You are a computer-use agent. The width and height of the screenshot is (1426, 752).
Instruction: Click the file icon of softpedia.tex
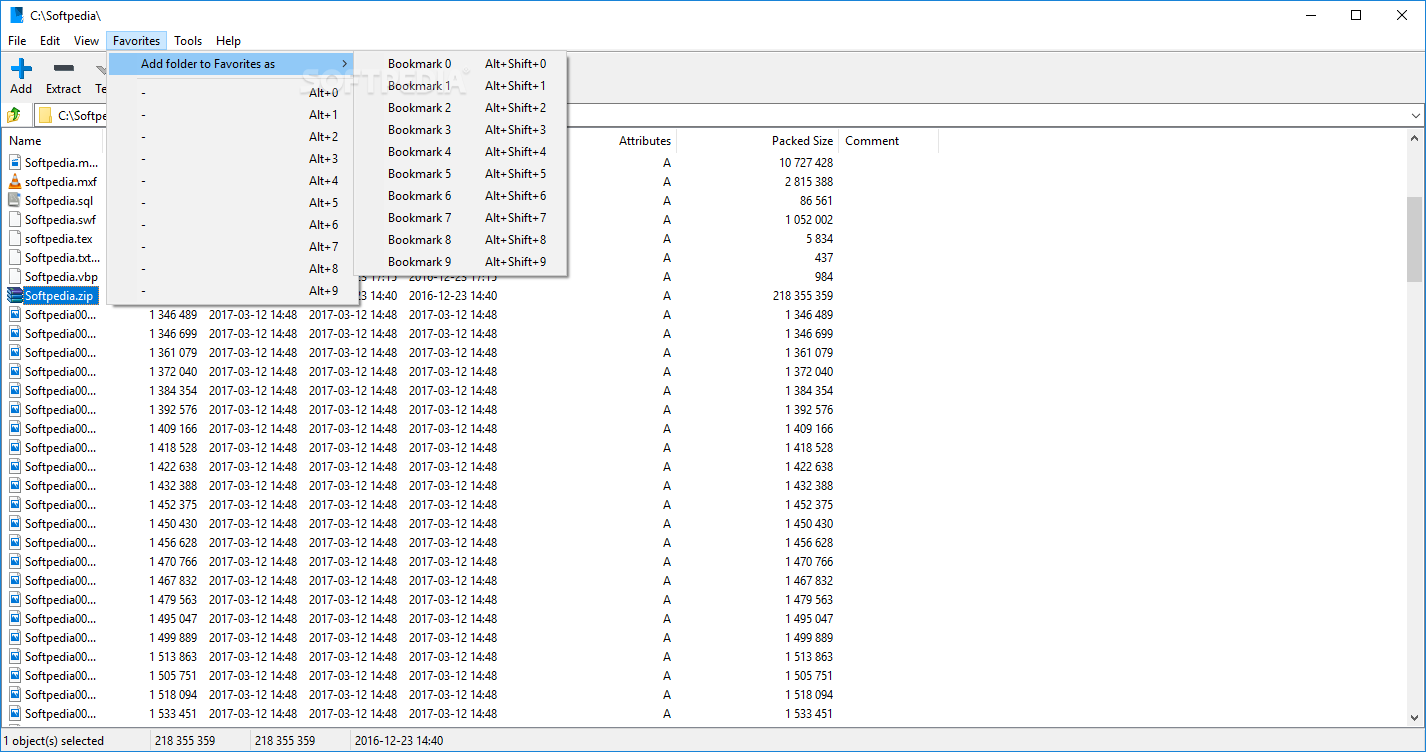click(x=14, y=238)
